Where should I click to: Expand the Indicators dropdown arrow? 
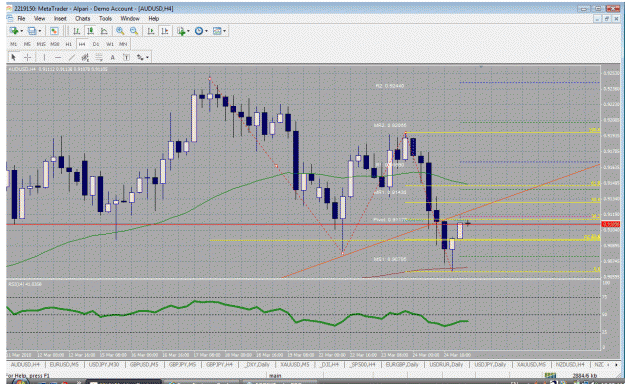(x=188, y=31)
